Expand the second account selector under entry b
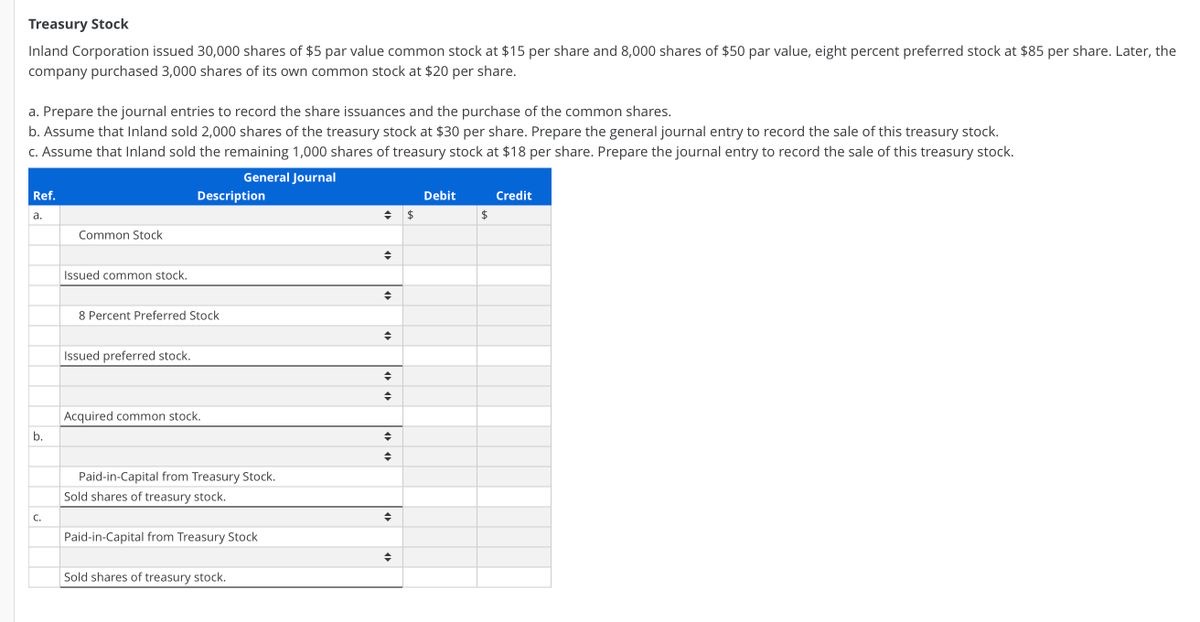This screenshot has height=622, width=1200. pos(387,455)
